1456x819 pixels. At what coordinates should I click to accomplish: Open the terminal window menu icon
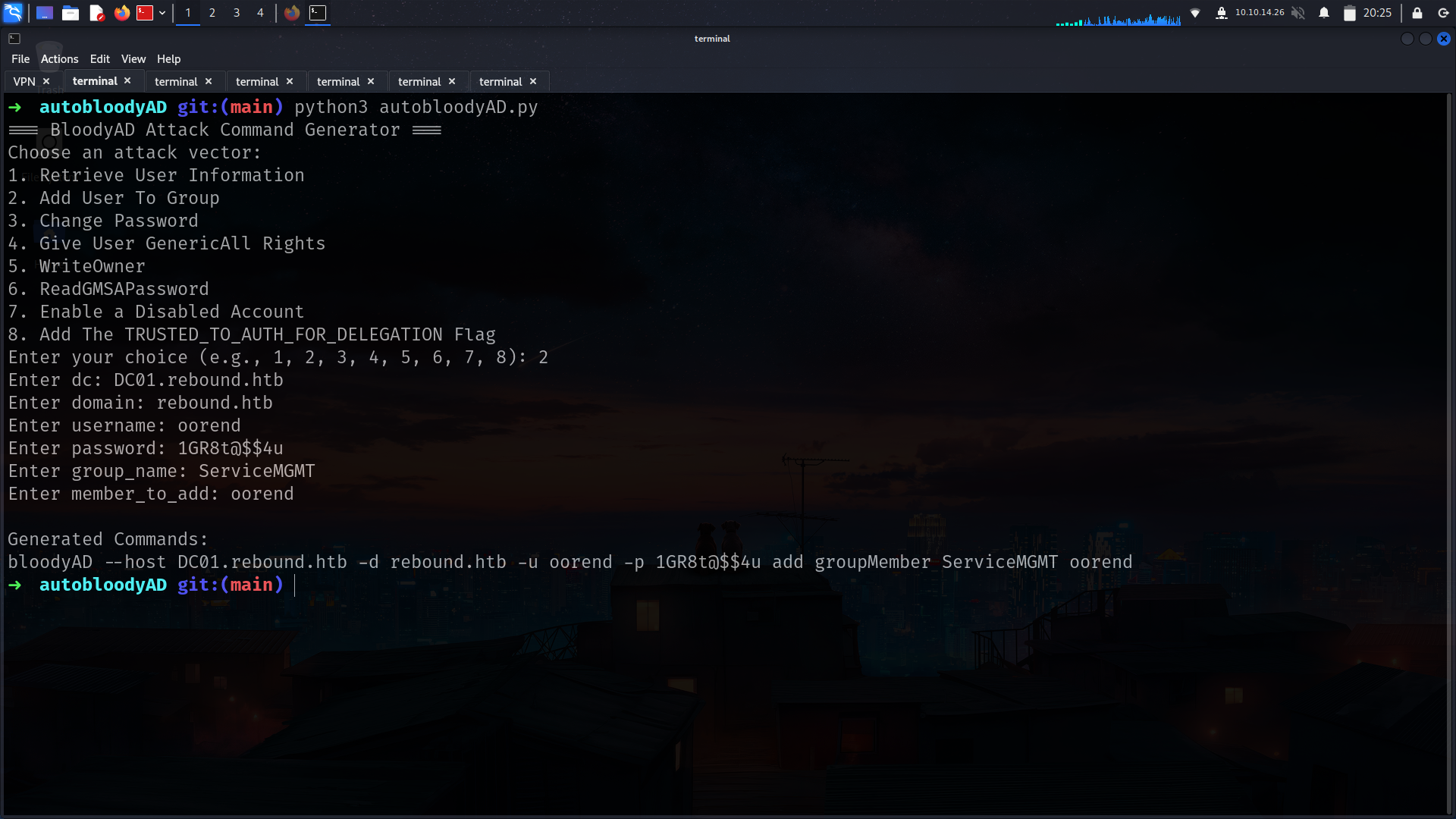coord(14,39)
